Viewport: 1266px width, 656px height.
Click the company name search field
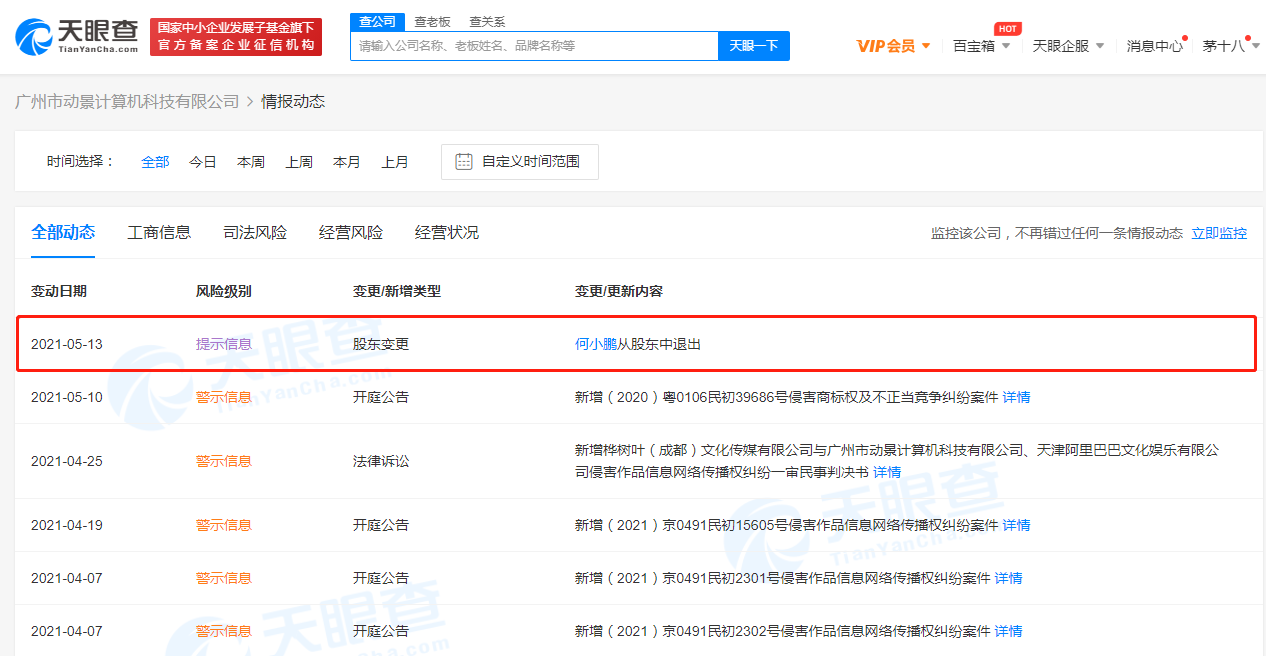535,46
